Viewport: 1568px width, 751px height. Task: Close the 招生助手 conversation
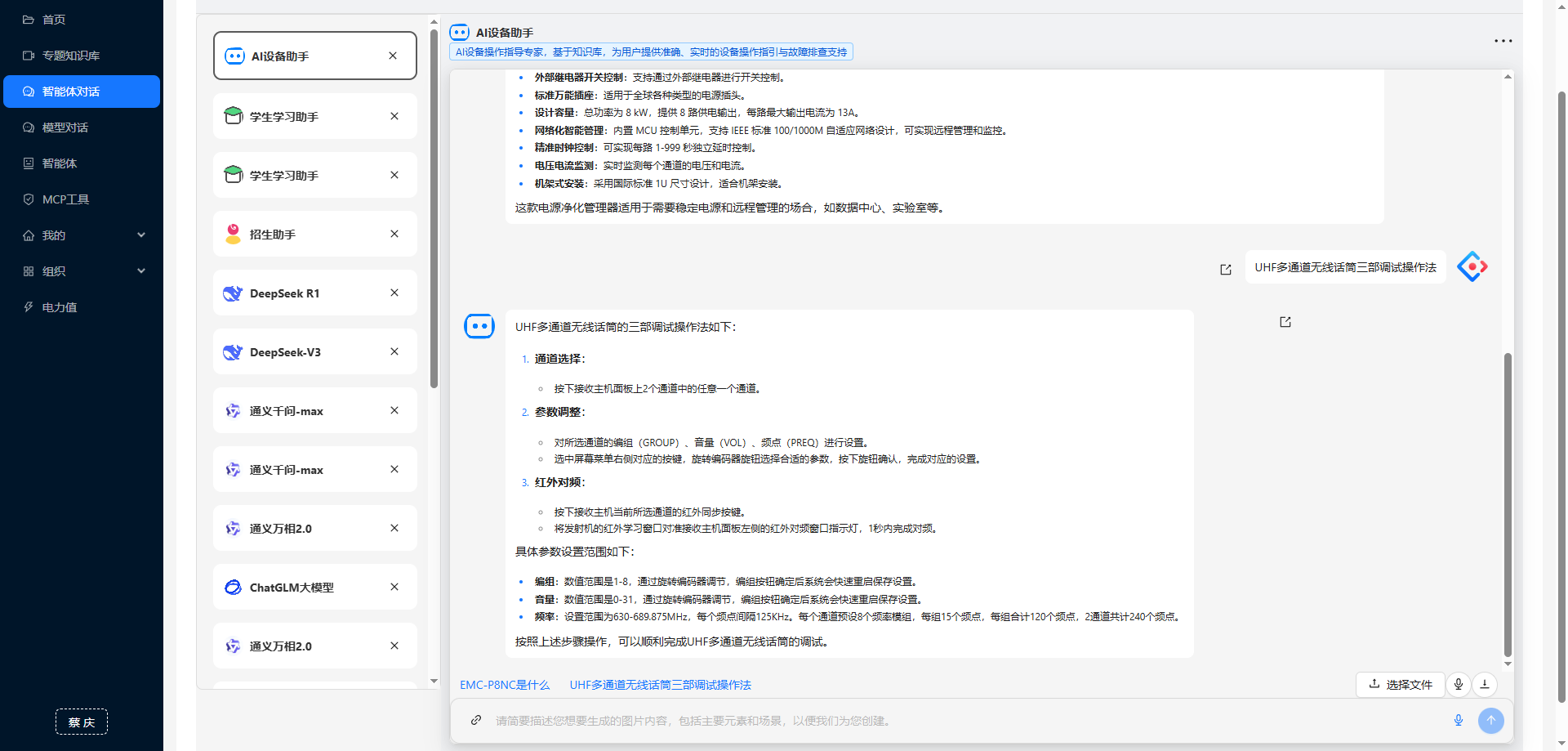[394, 234]
